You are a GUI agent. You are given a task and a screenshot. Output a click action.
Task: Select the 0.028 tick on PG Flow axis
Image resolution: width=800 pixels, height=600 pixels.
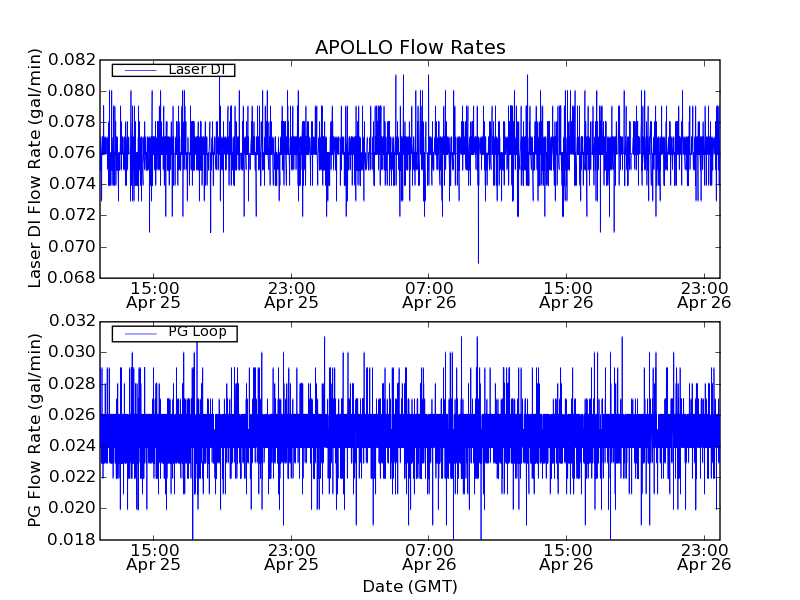72,383
